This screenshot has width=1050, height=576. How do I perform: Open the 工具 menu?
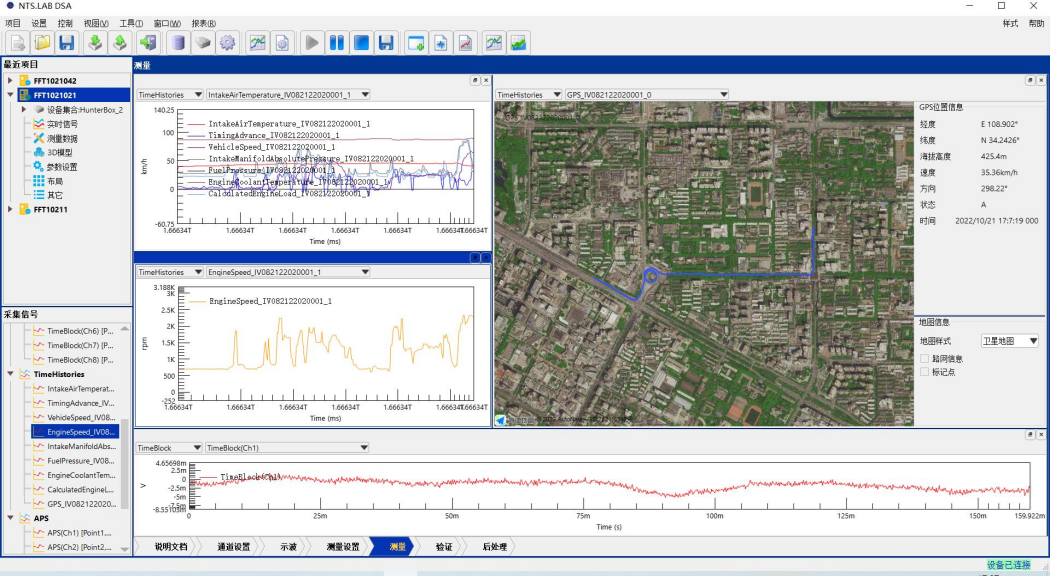(131, 23)
